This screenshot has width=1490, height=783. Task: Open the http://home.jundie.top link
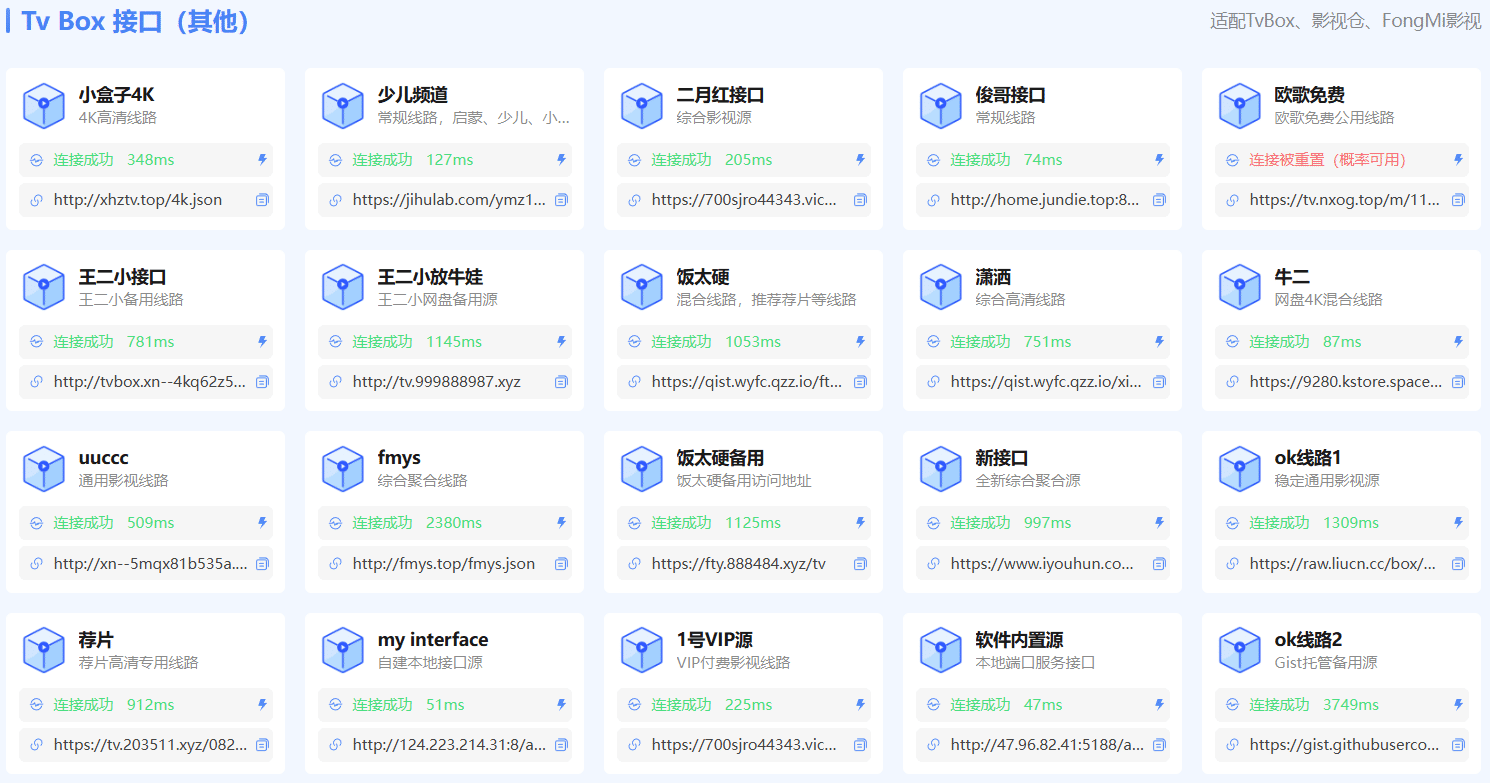coord(1045,200)
